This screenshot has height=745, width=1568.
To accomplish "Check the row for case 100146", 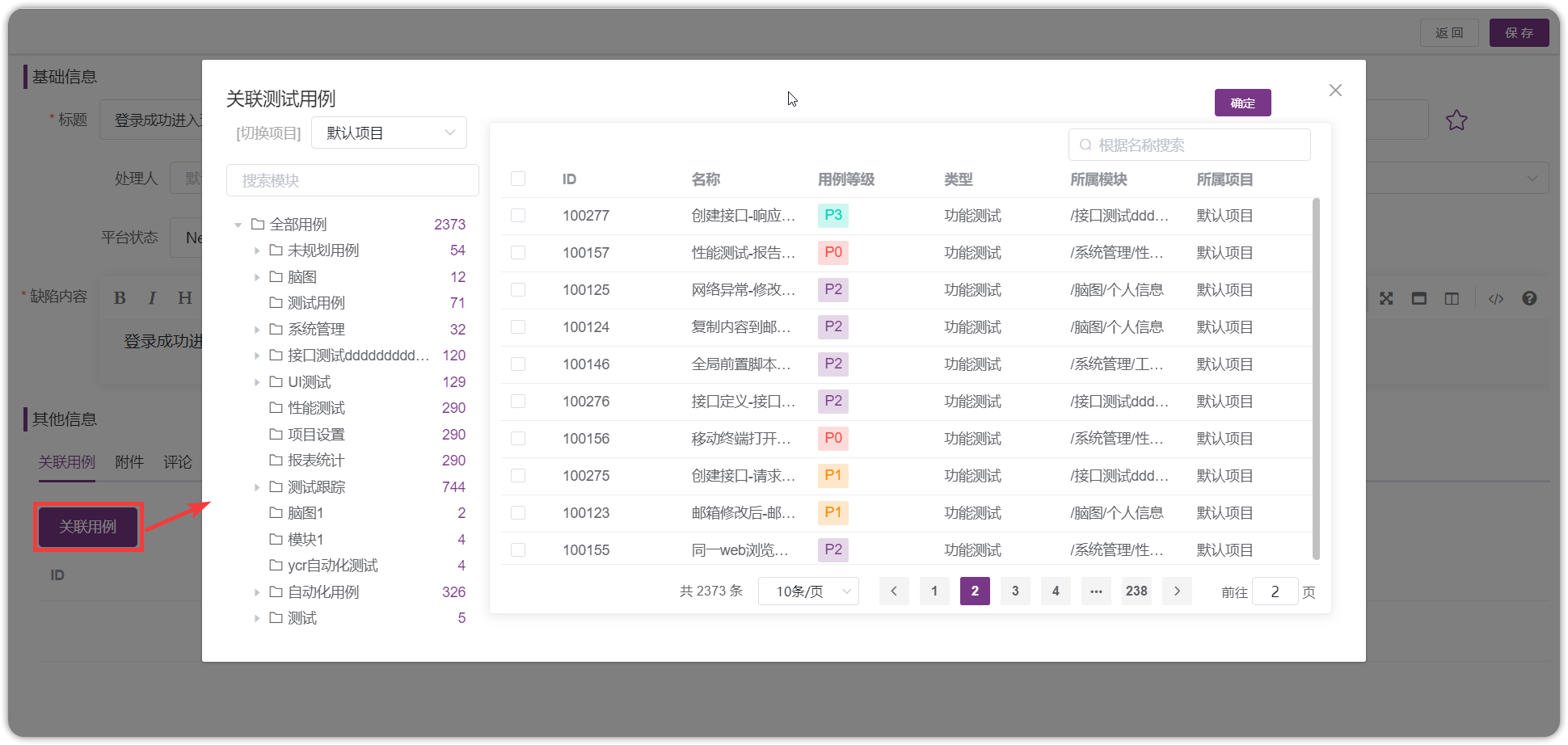I will point(518,364).
